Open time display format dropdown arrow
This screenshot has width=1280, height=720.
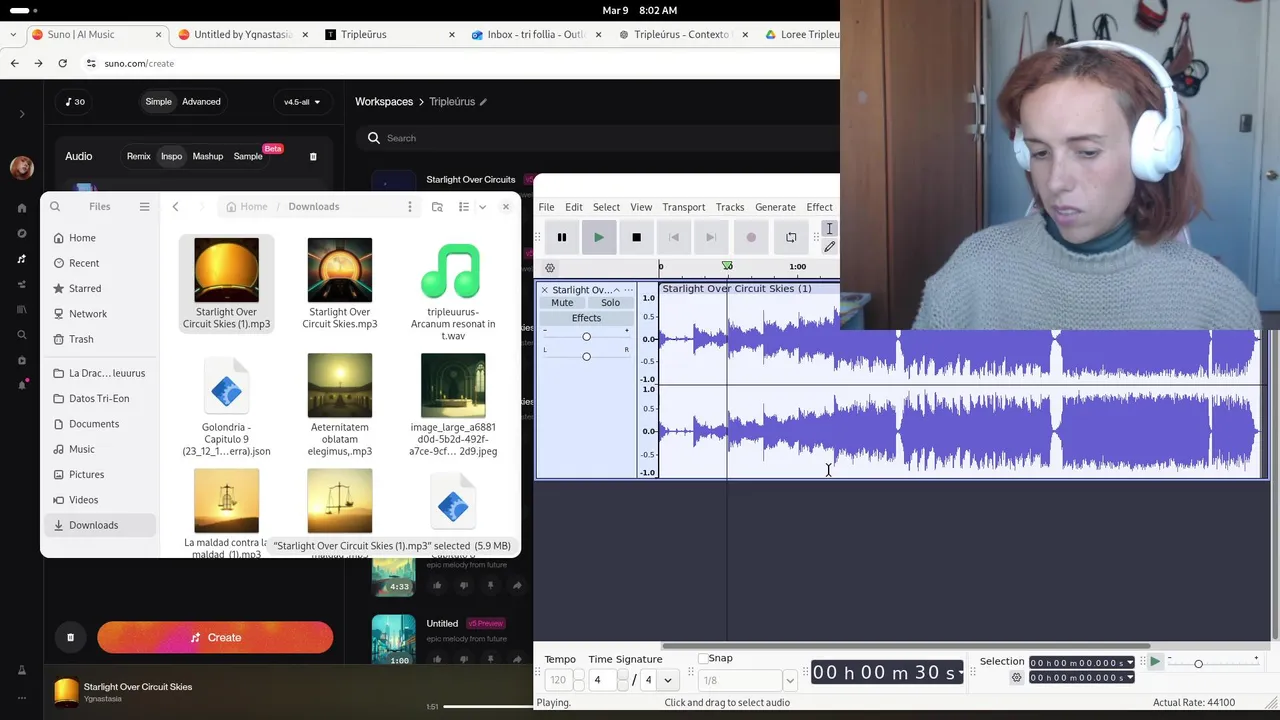pos(961,672)
